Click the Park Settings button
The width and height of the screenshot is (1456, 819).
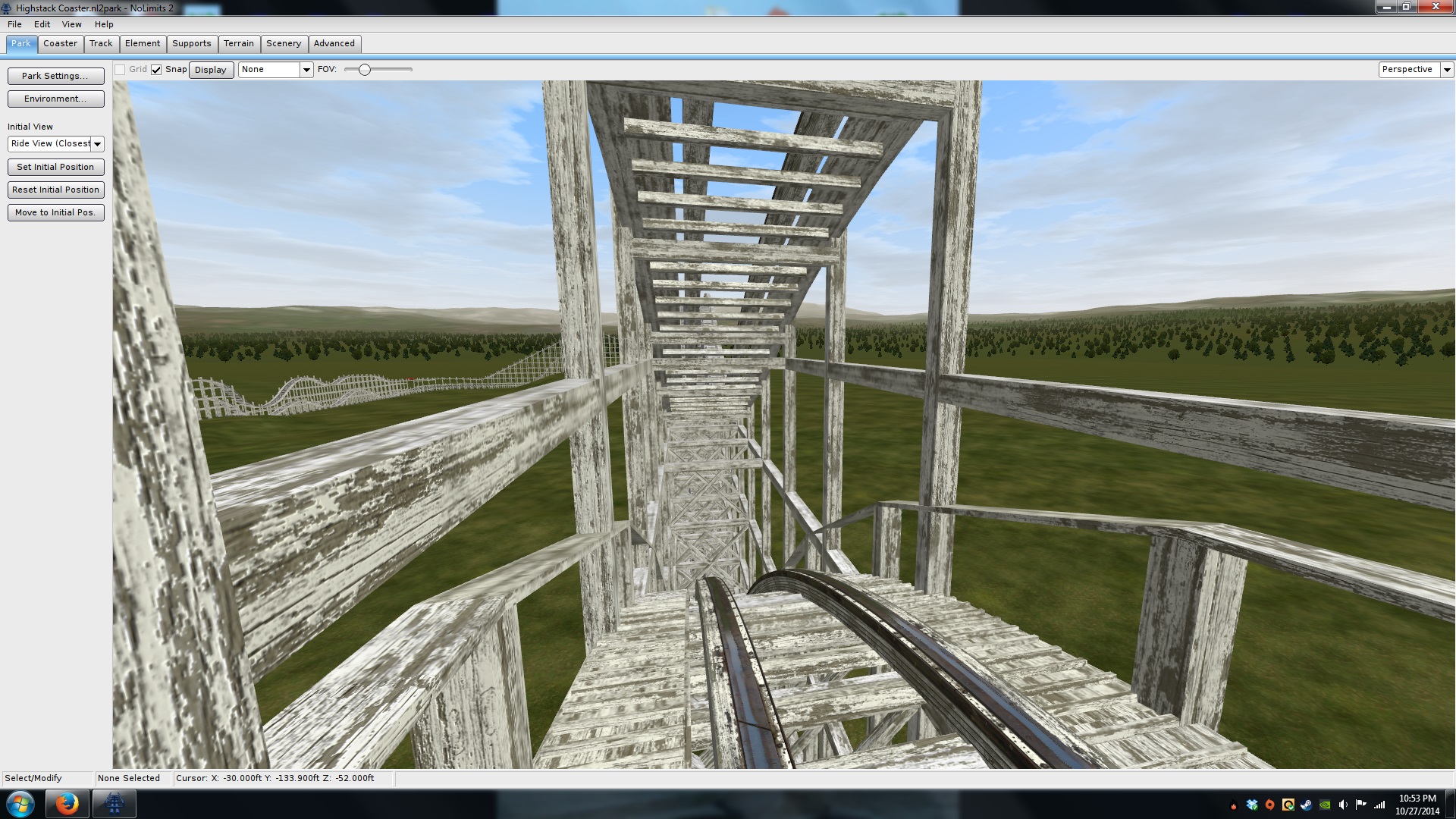pos(55,76)
